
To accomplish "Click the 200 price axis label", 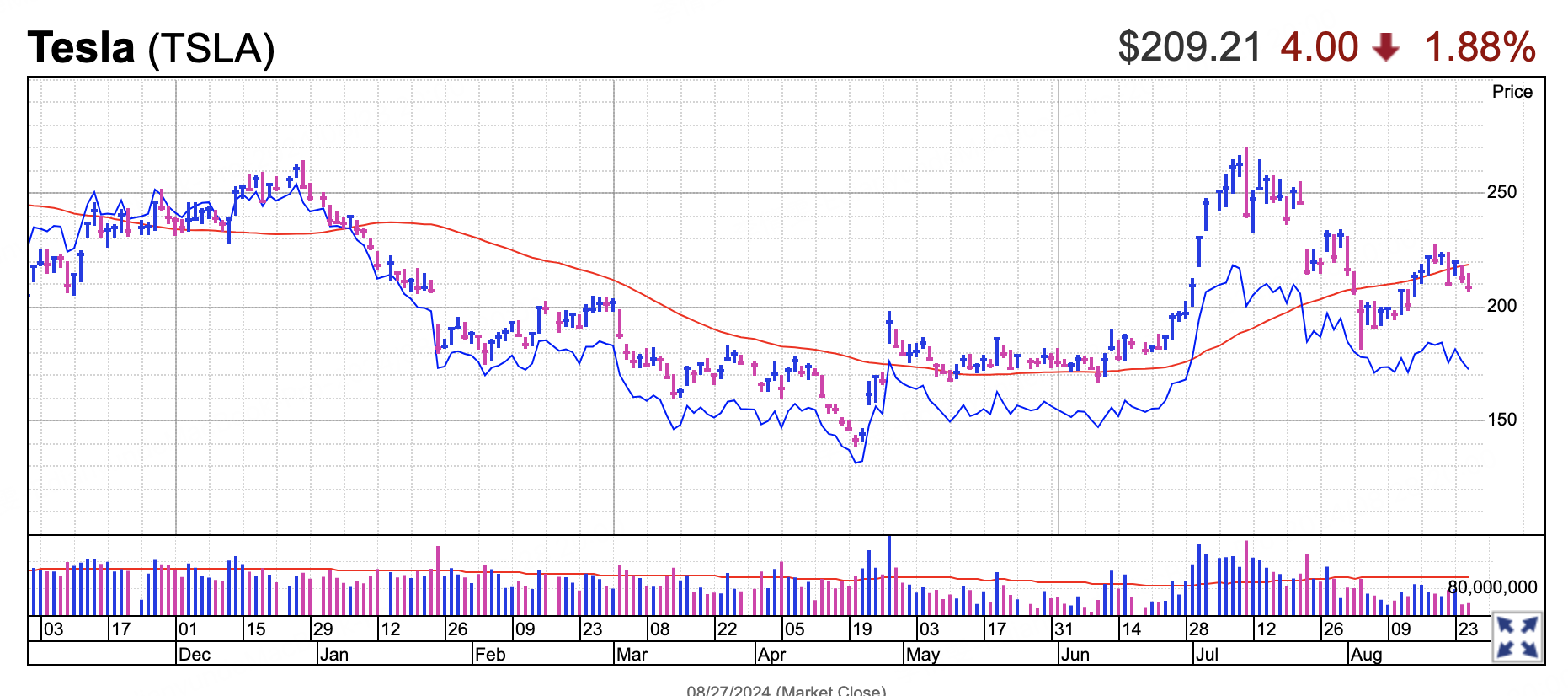I will 1501,306.
